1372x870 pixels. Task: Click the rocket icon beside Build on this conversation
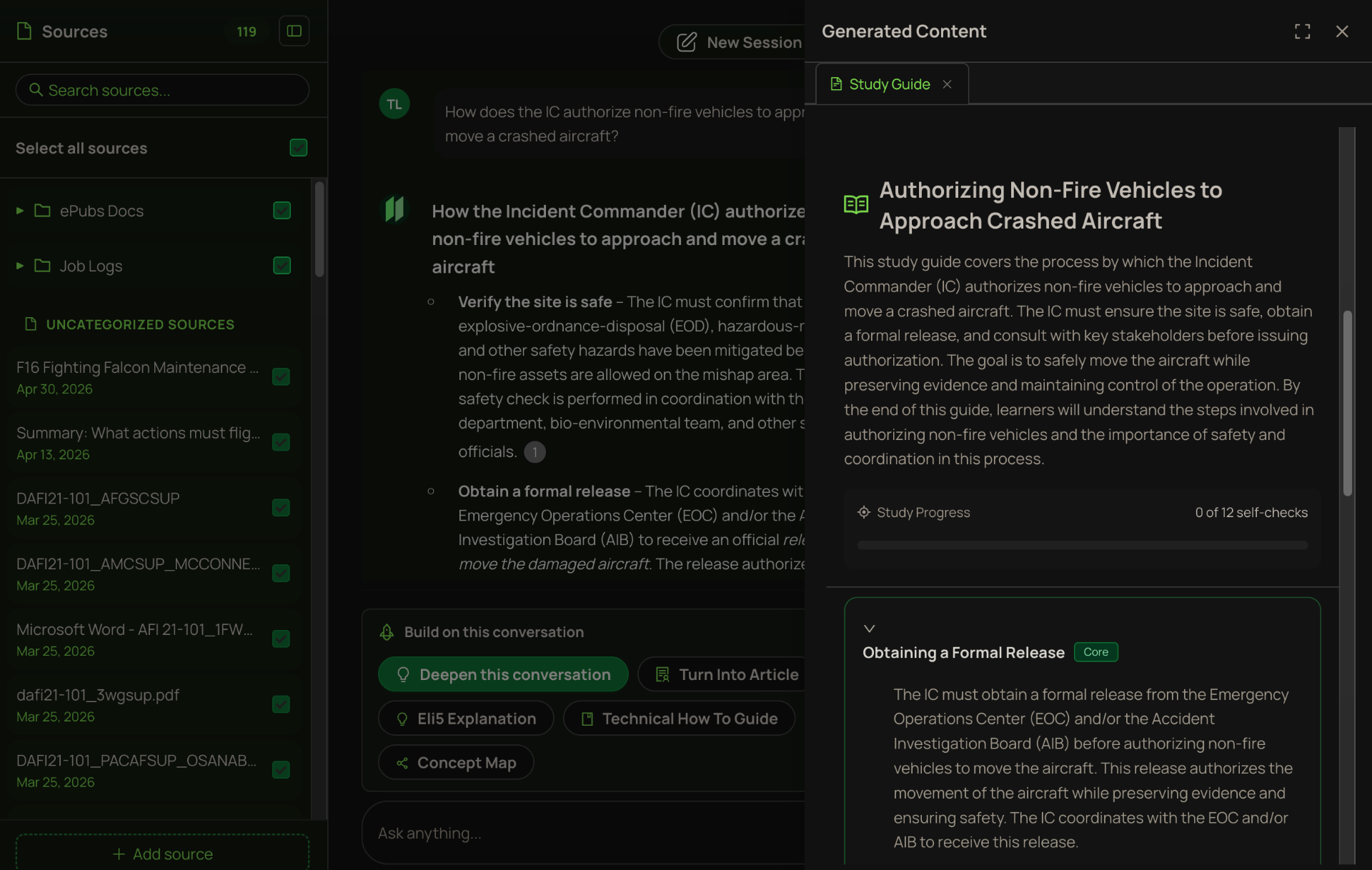tap(387, 632)
